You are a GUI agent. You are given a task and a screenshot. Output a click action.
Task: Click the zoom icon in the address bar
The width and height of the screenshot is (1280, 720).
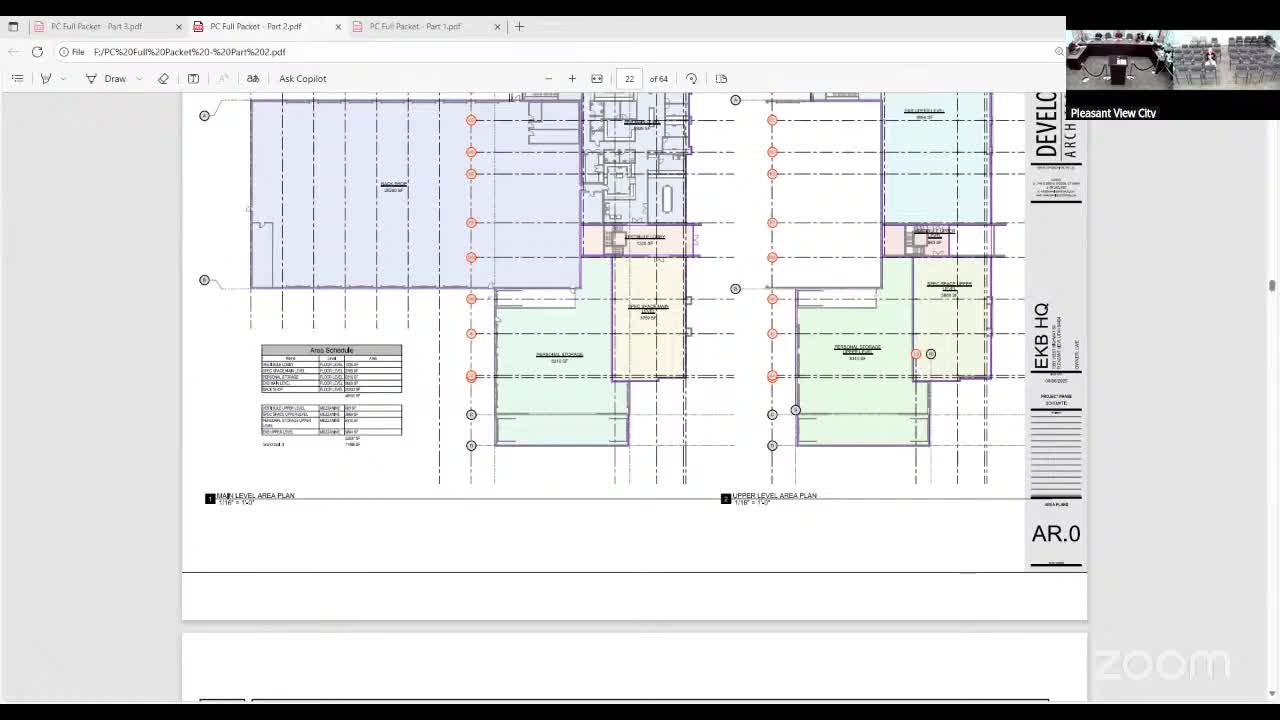(x=1058, y=52)
